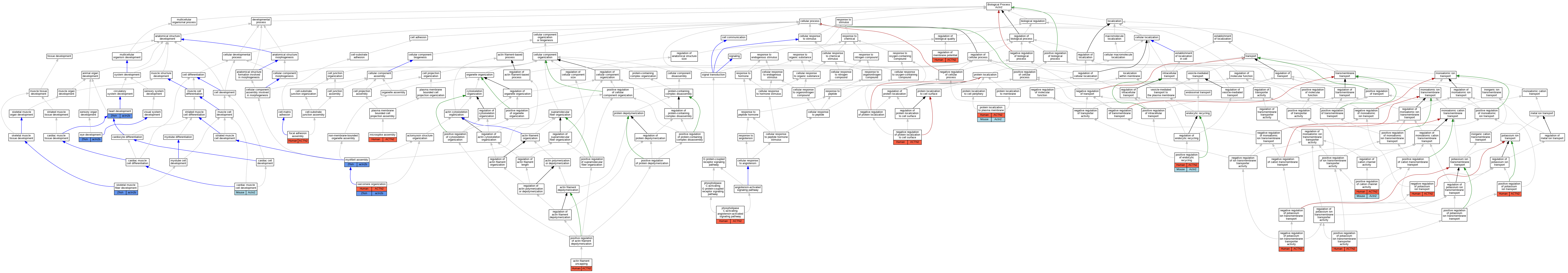Select the 'muscle structure development' node
The height and width of the screenshot is (273, 1568).
161,75
